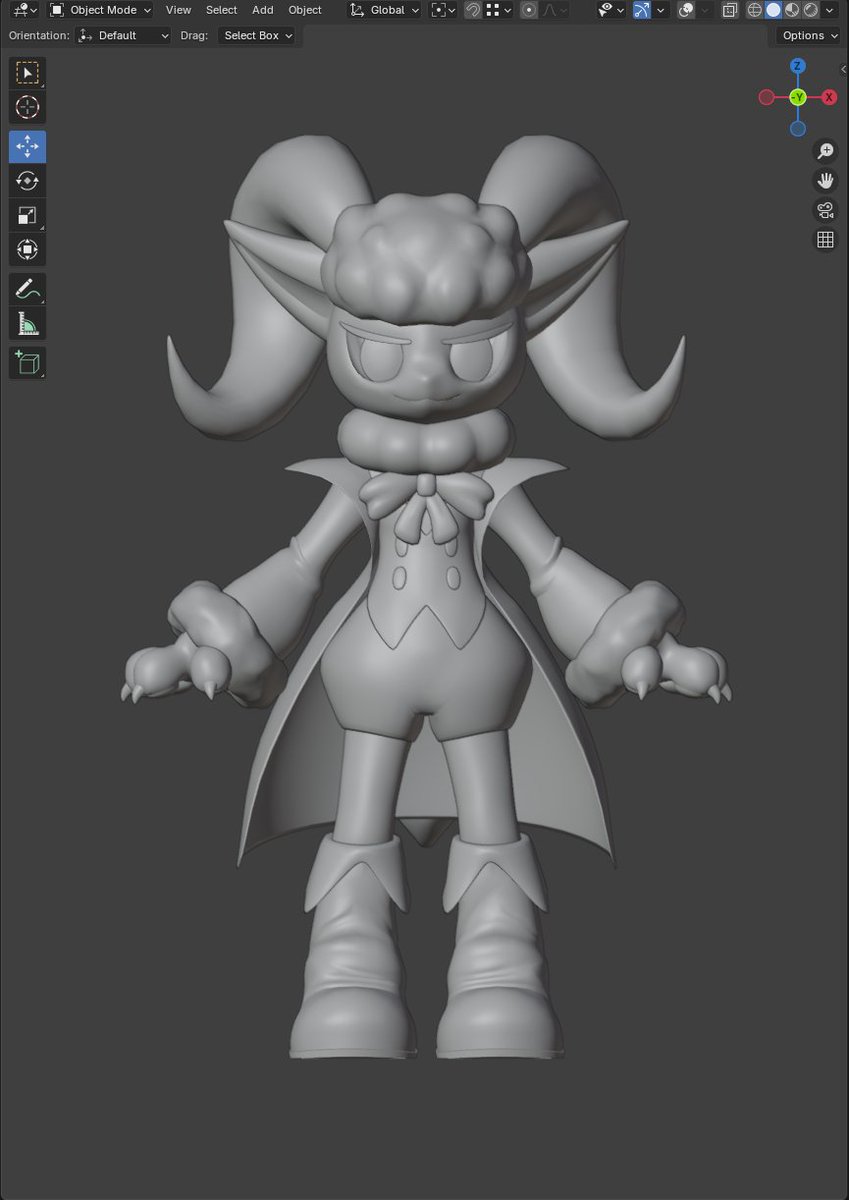Open the snapping options dropdown
Viewport: 849px width, 1200px height.
pos(498,10)
